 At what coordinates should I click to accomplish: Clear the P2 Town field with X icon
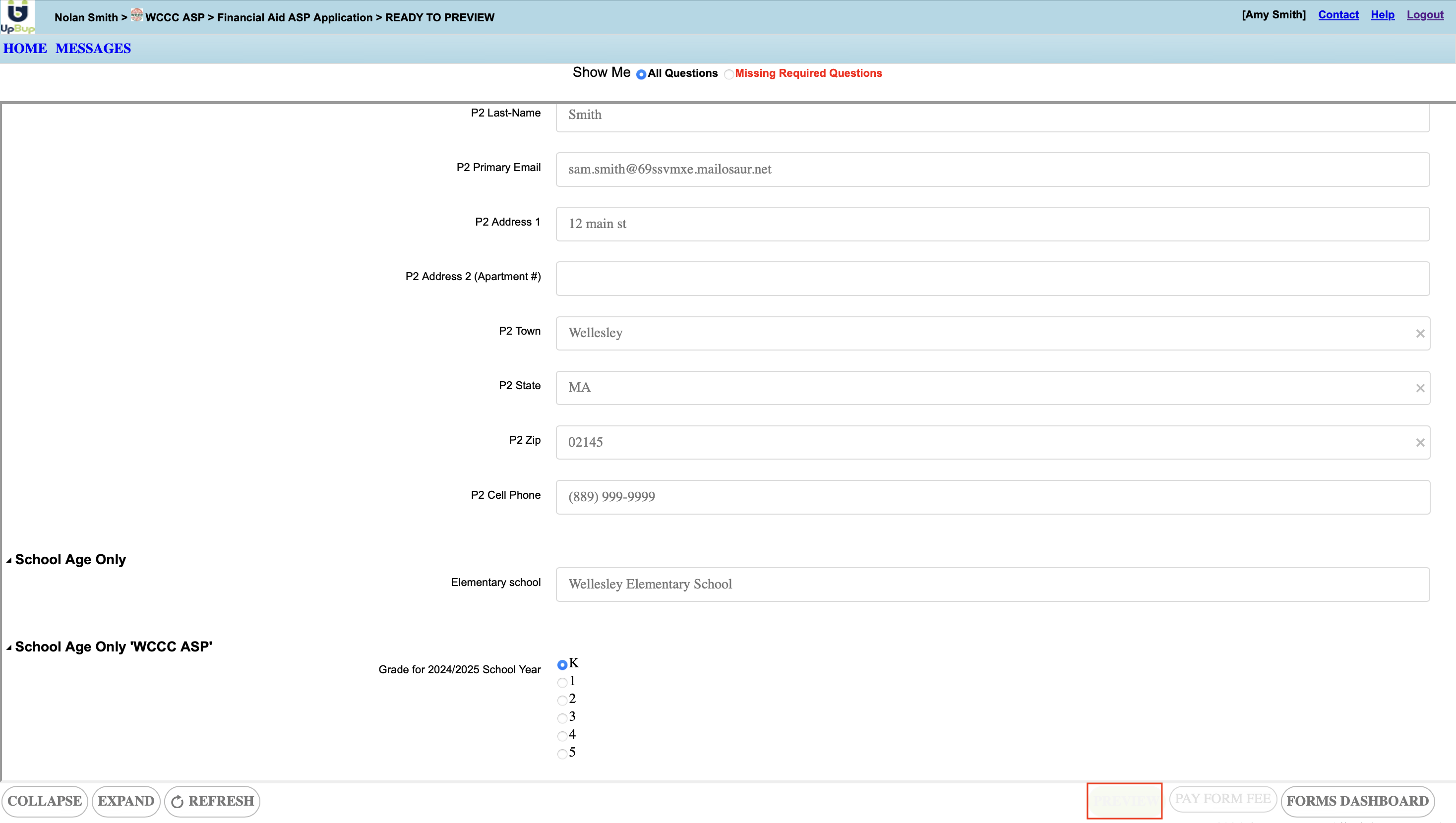coord(1420,334)
